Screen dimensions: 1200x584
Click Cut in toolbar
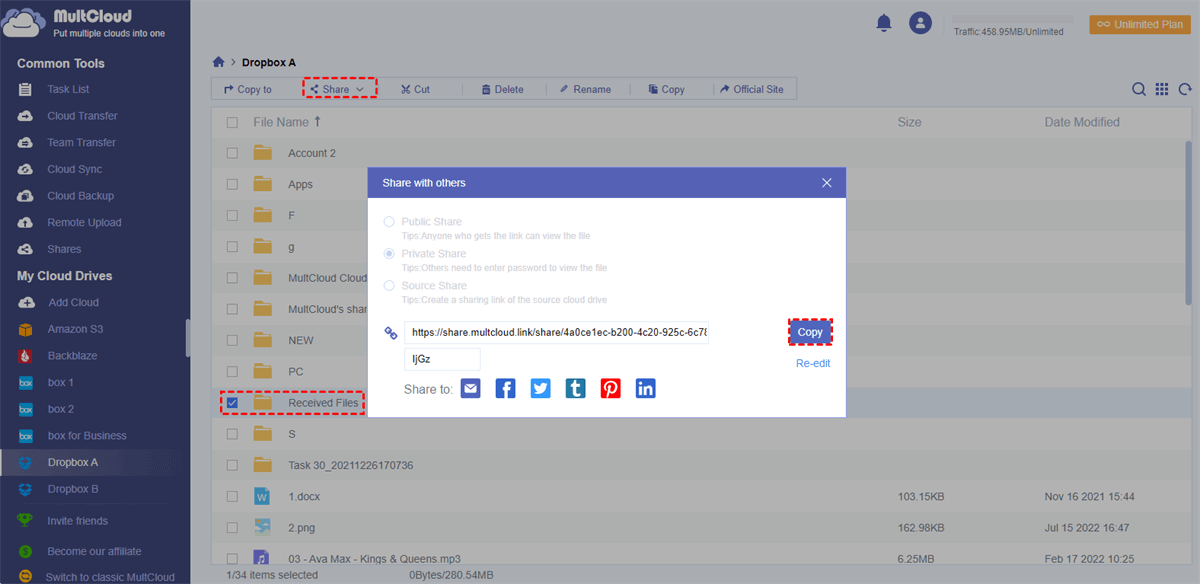[415, 89]
